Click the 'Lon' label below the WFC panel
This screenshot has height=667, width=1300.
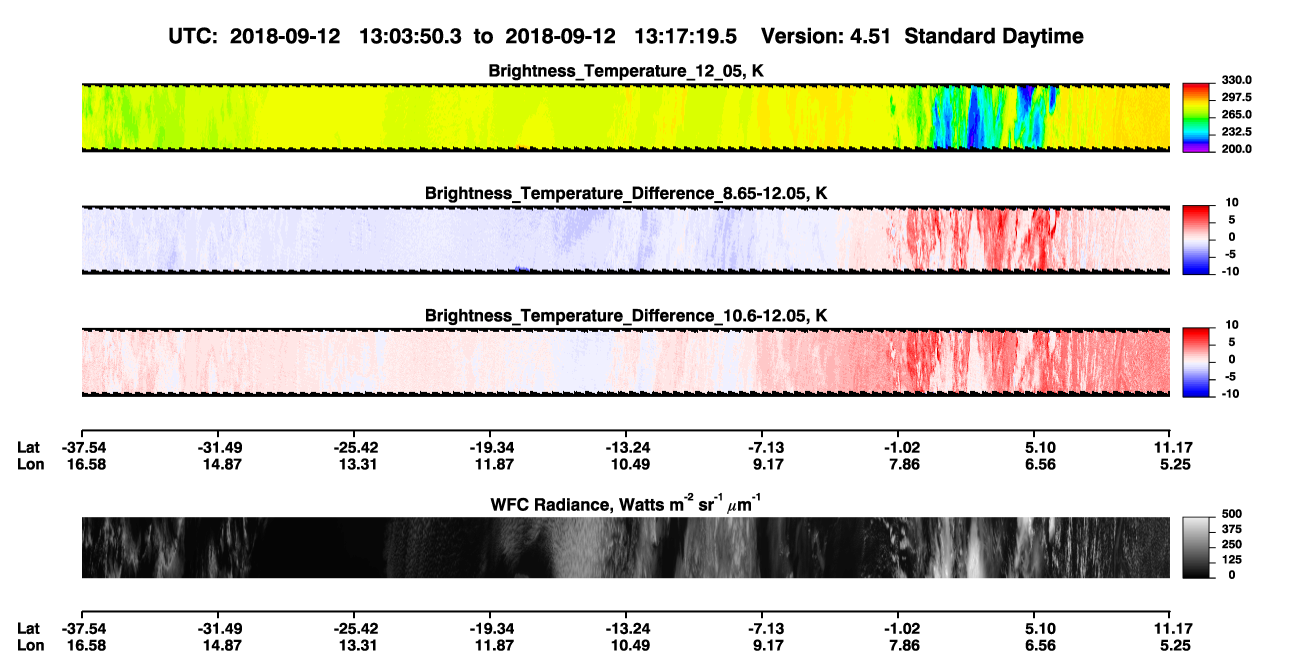29,646
